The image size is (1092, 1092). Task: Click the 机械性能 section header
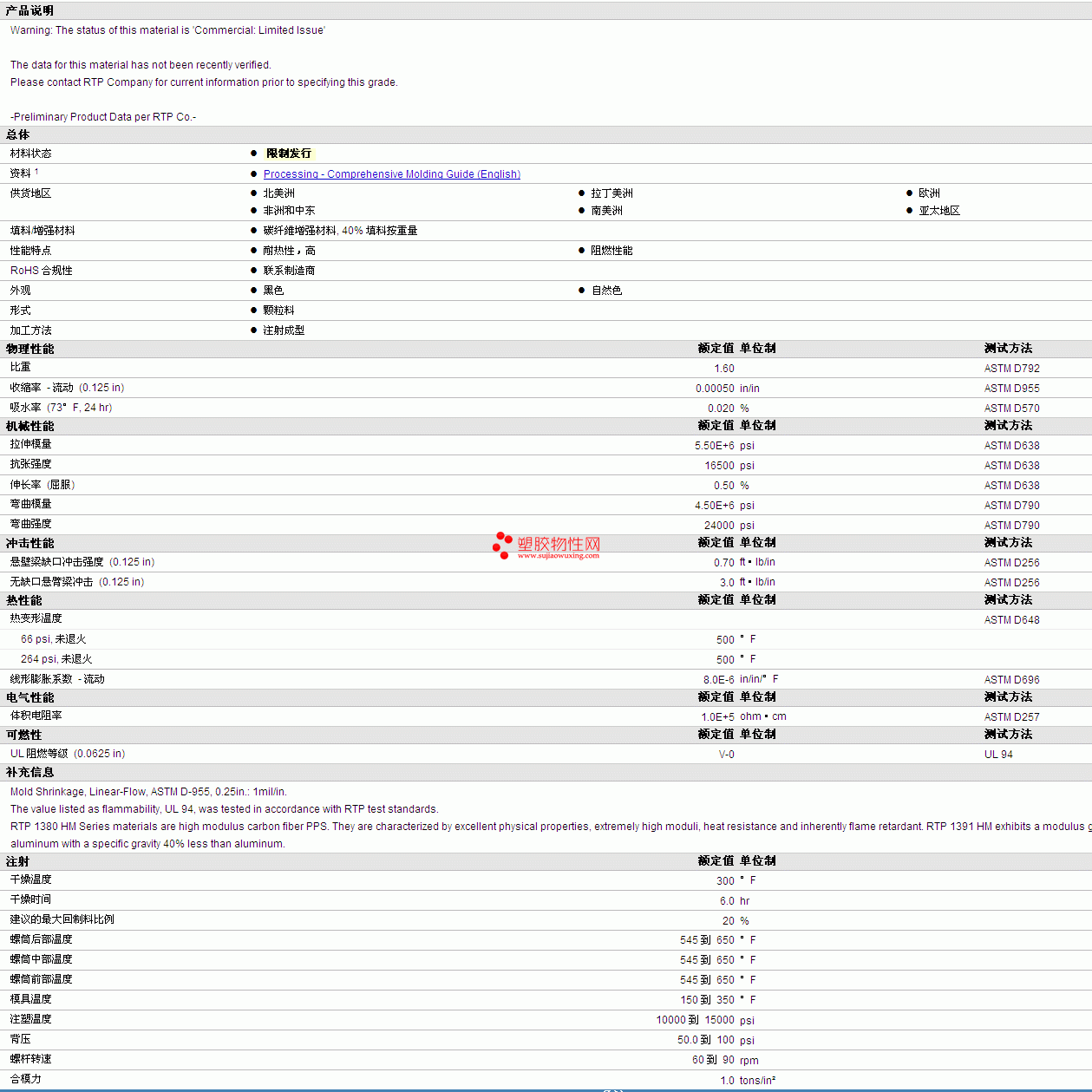[x=29, y=426]
